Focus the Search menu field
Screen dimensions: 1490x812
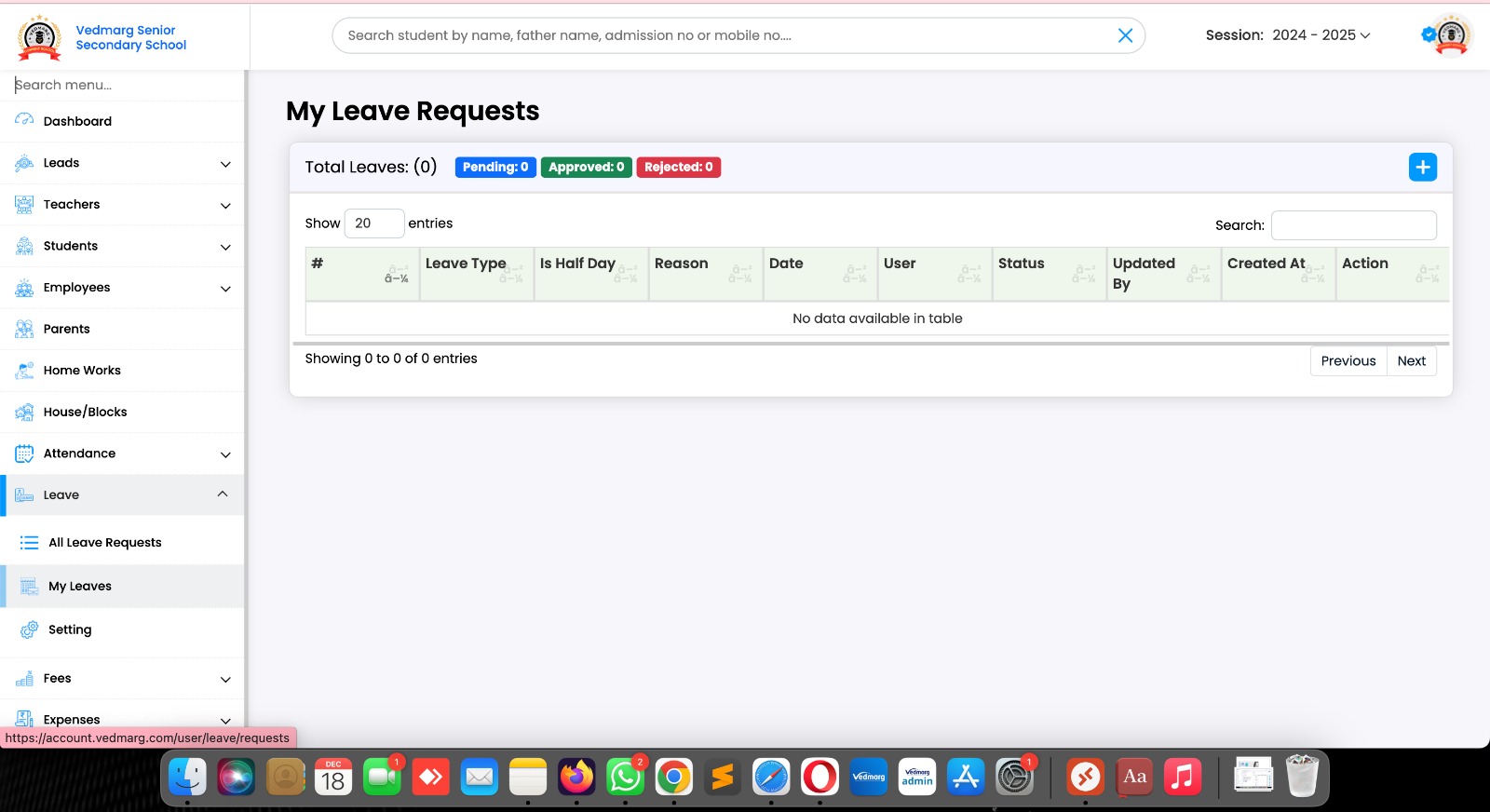(122, 85)
